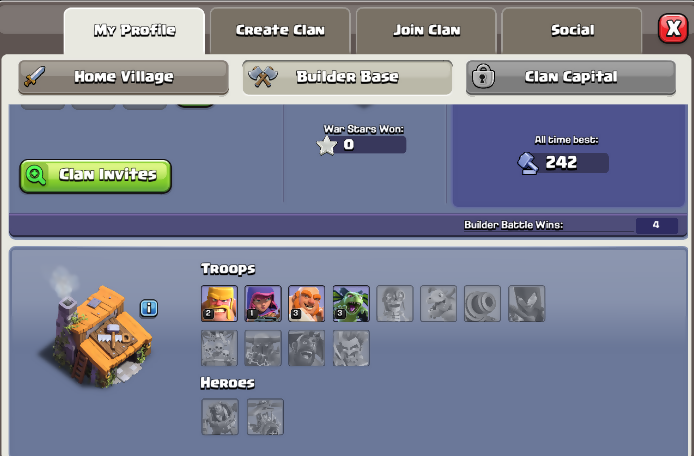This screenshot has width=694, height=456.
Task: Open the Builder Hall info icon
Action: coord(149,308)
